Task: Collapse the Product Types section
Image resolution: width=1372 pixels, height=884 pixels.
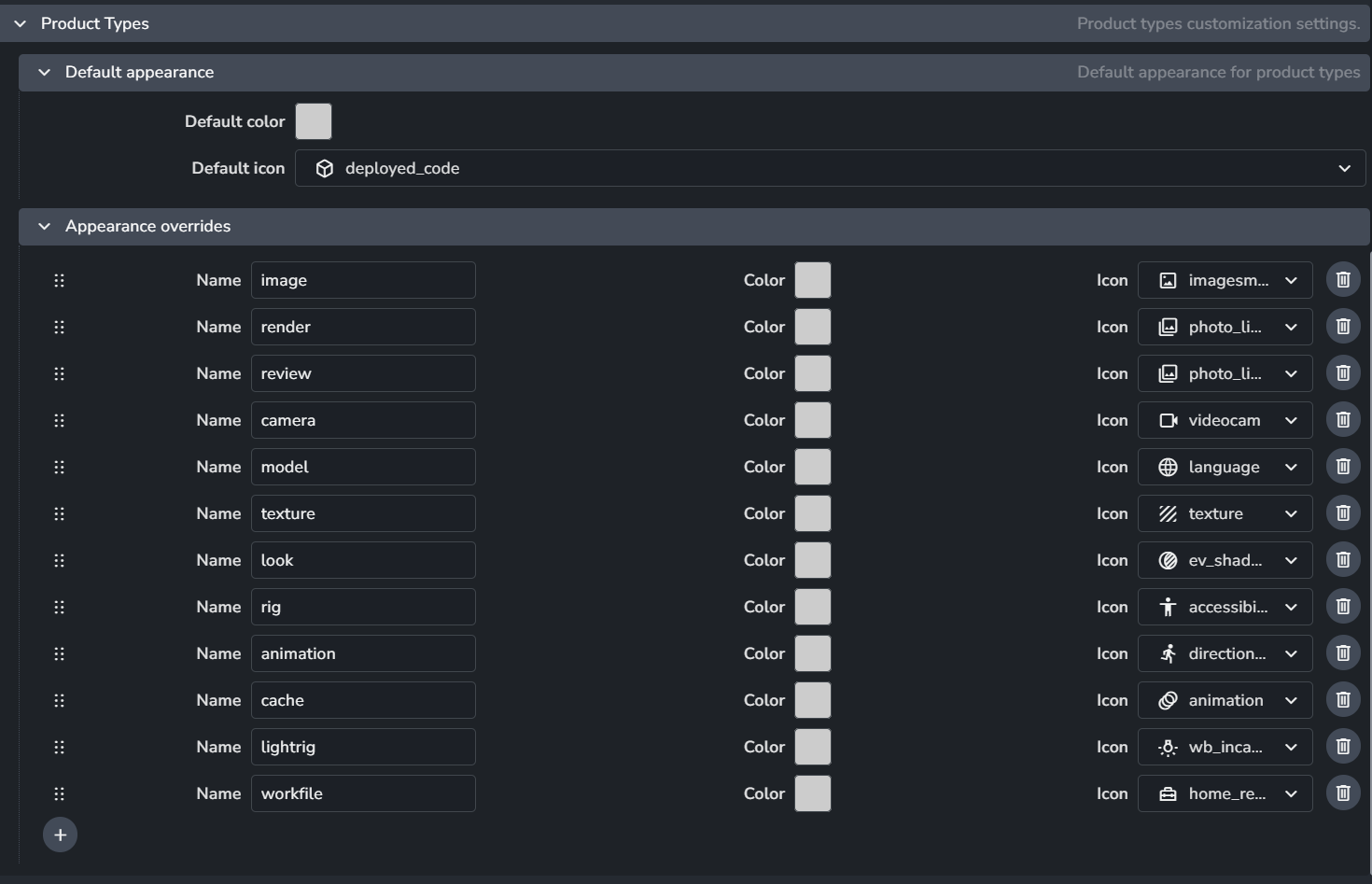Action: click(x=21, y=23)
